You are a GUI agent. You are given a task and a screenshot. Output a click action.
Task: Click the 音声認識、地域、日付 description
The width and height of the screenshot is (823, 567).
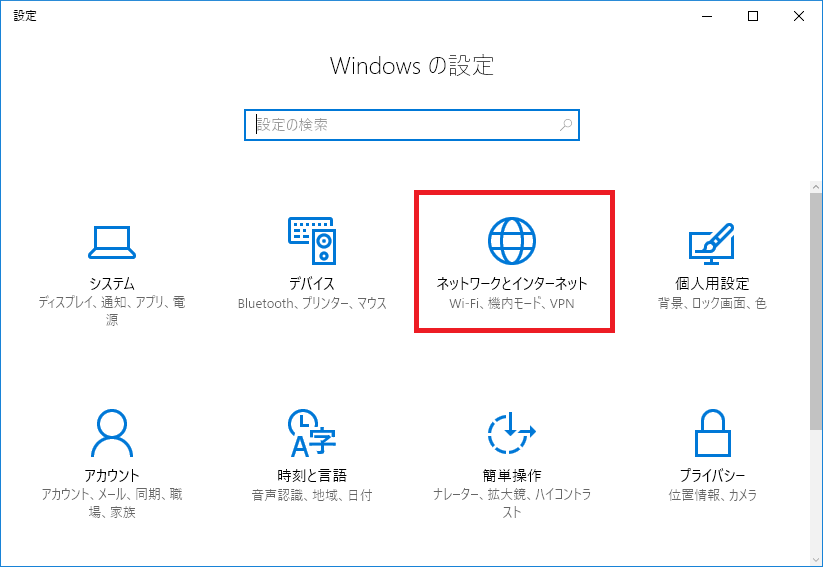[x=312, y=495]
